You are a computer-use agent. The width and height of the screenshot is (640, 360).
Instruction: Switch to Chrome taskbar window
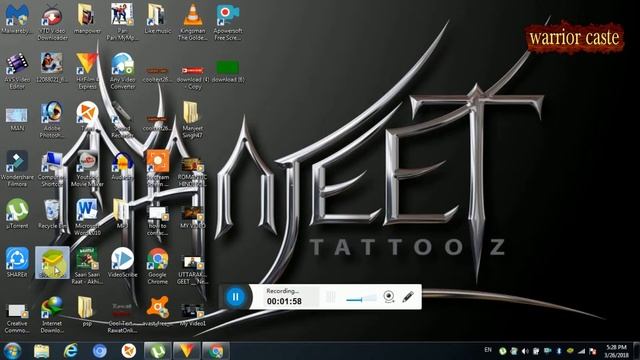point(216,351)
